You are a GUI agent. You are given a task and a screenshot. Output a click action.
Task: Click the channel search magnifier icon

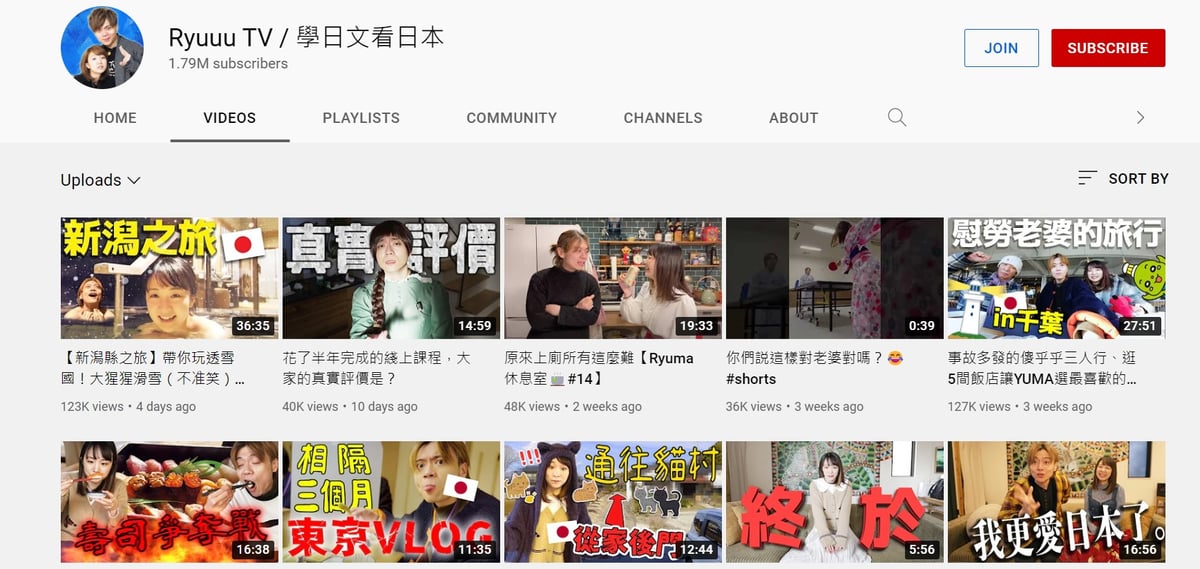pos(897,118)
